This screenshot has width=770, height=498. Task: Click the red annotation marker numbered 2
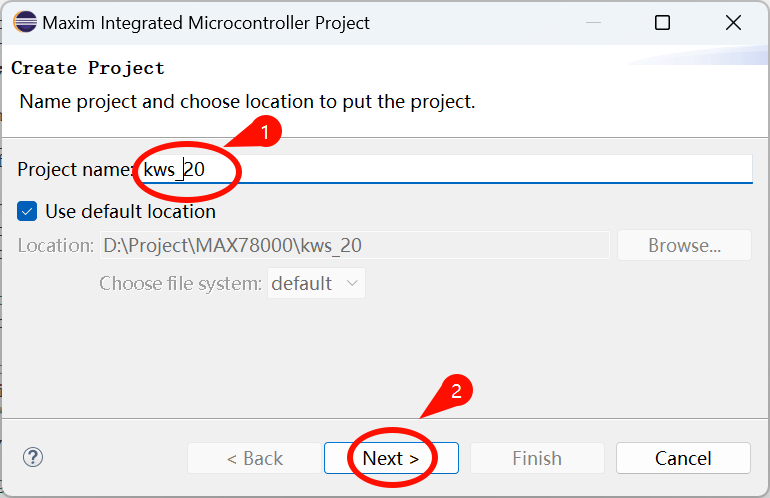[456, 391]
